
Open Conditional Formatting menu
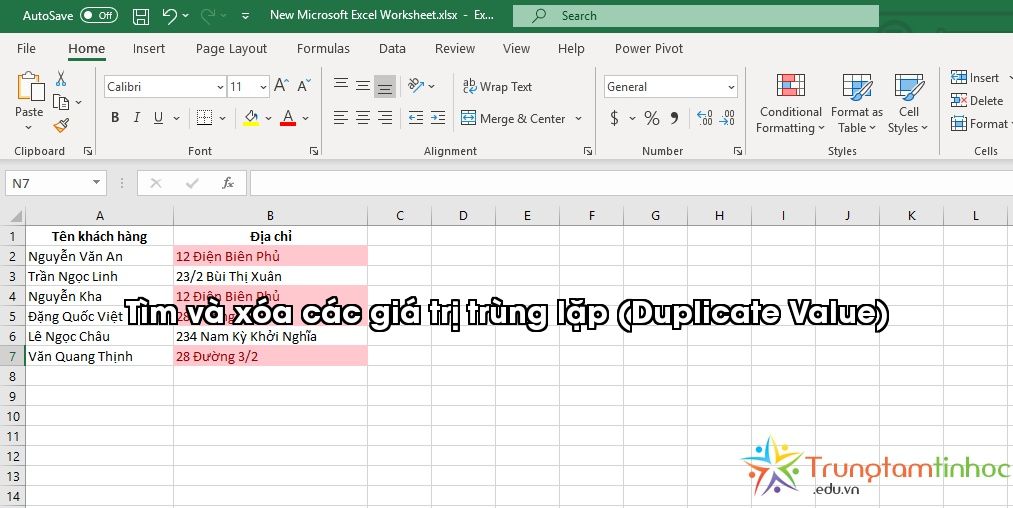click(791, 103)
